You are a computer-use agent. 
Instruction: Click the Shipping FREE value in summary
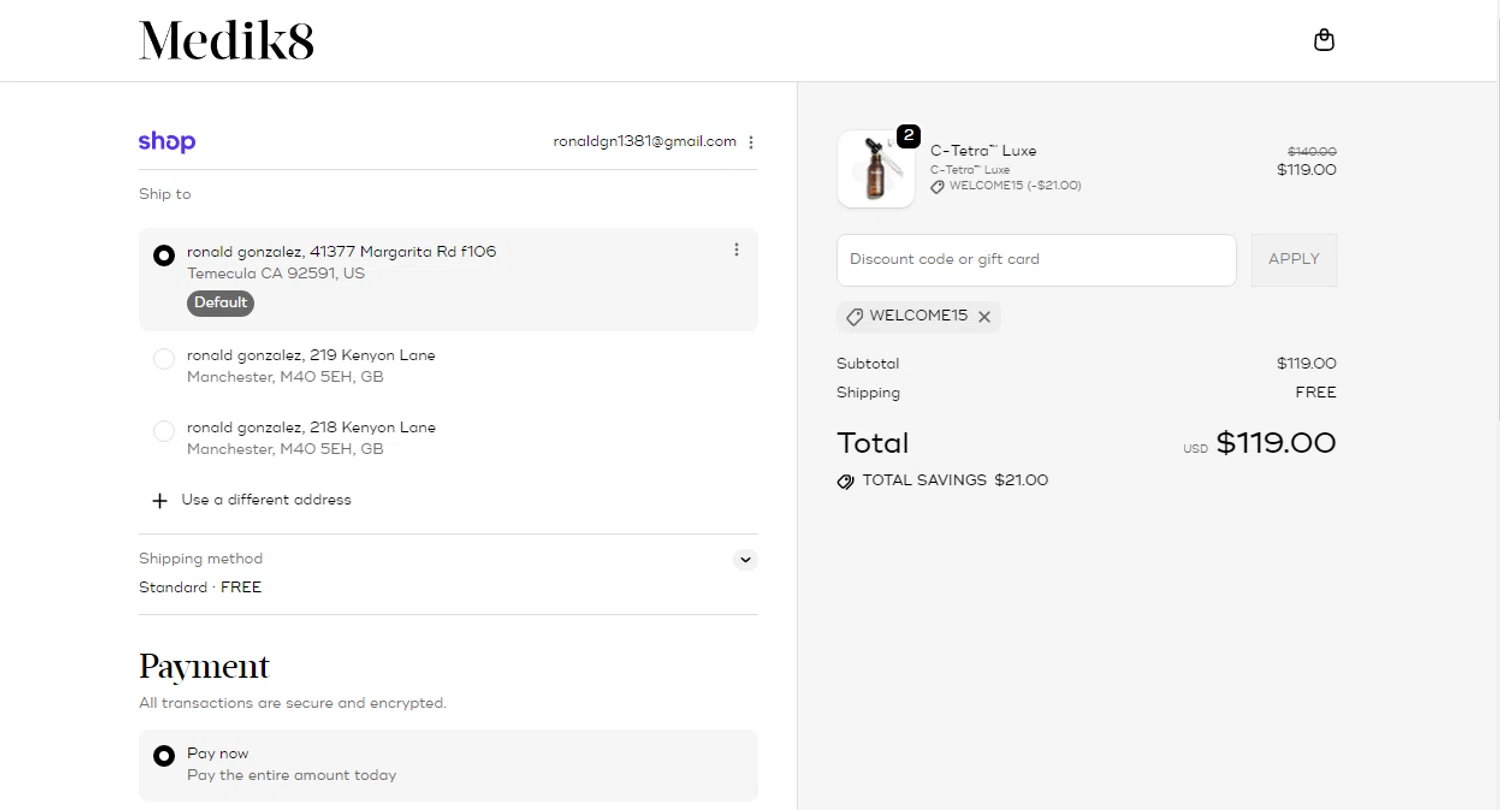1316,393
